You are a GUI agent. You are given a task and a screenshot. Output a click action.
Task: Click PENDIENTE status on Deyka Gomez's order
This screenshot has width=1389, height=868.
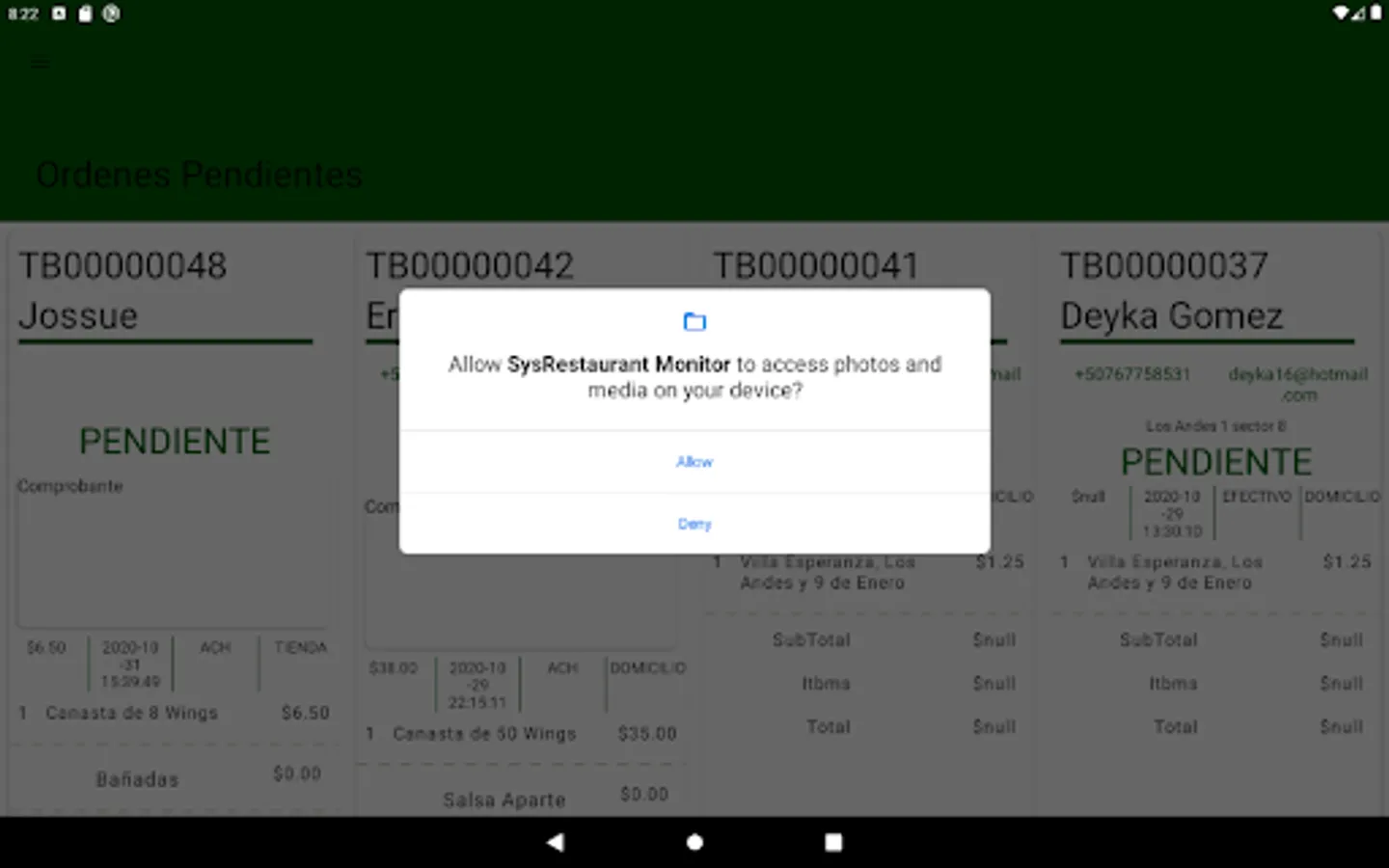[1216, 462]
